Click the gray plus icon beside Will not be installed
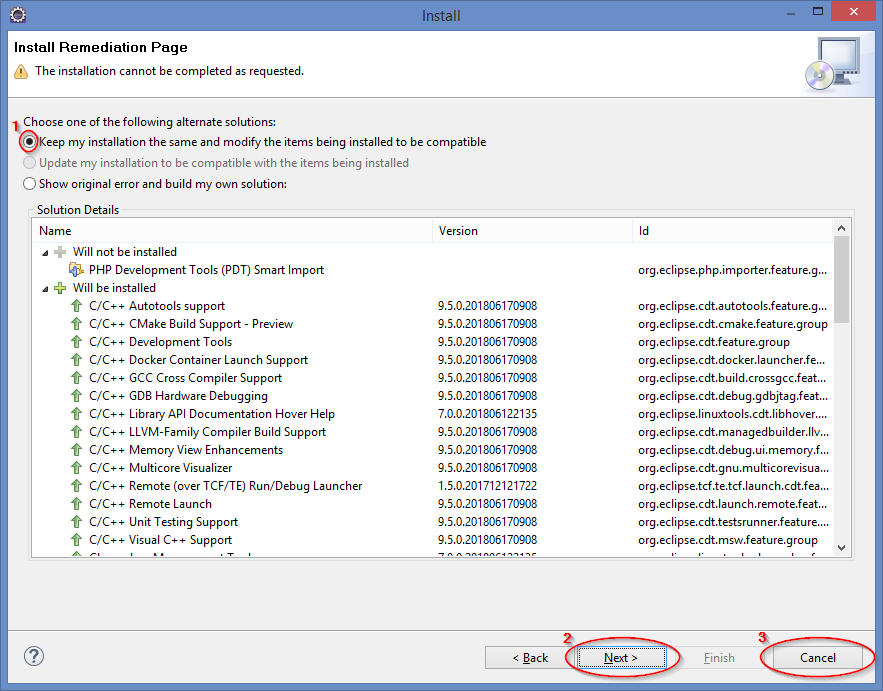The width and height of the screenshot is (883, 691). point(60,252)
